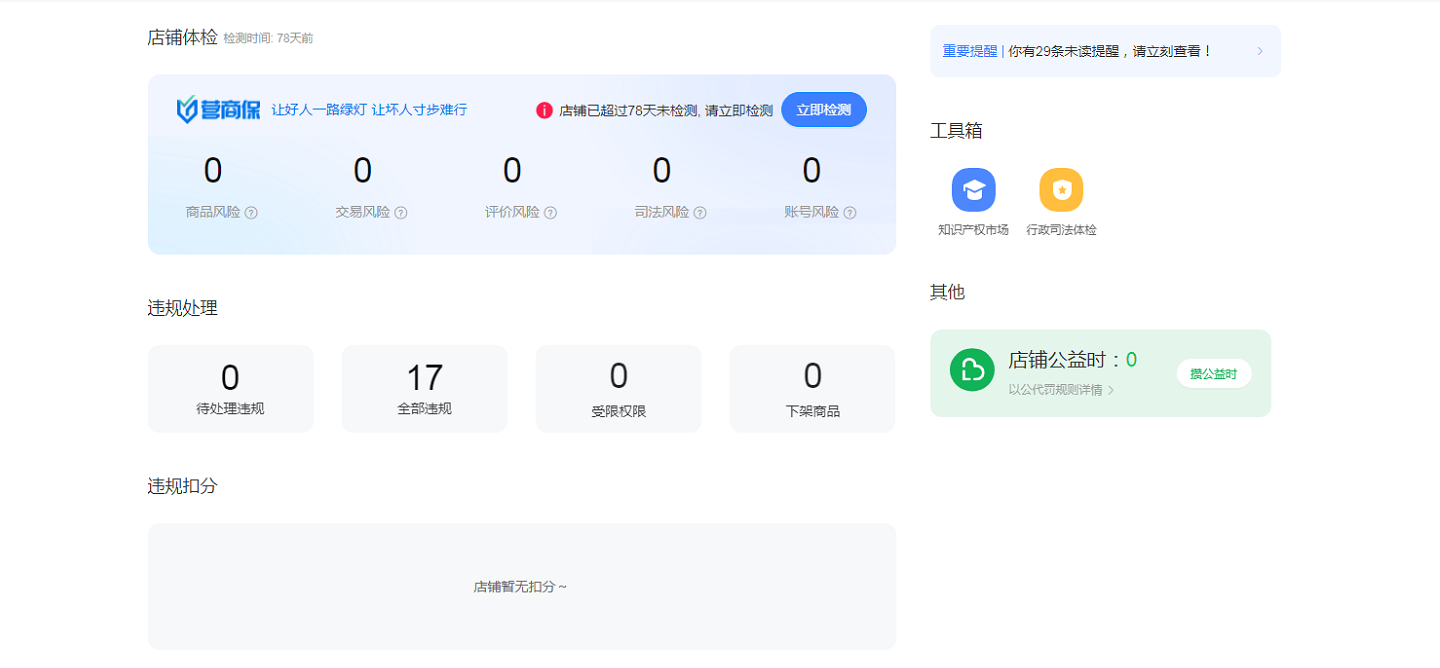Image resolution: width=1440 pixels, height=668 pixels.
Task: Open 受限权限 card
Action: pyautogui.click(x=619, y=389)
